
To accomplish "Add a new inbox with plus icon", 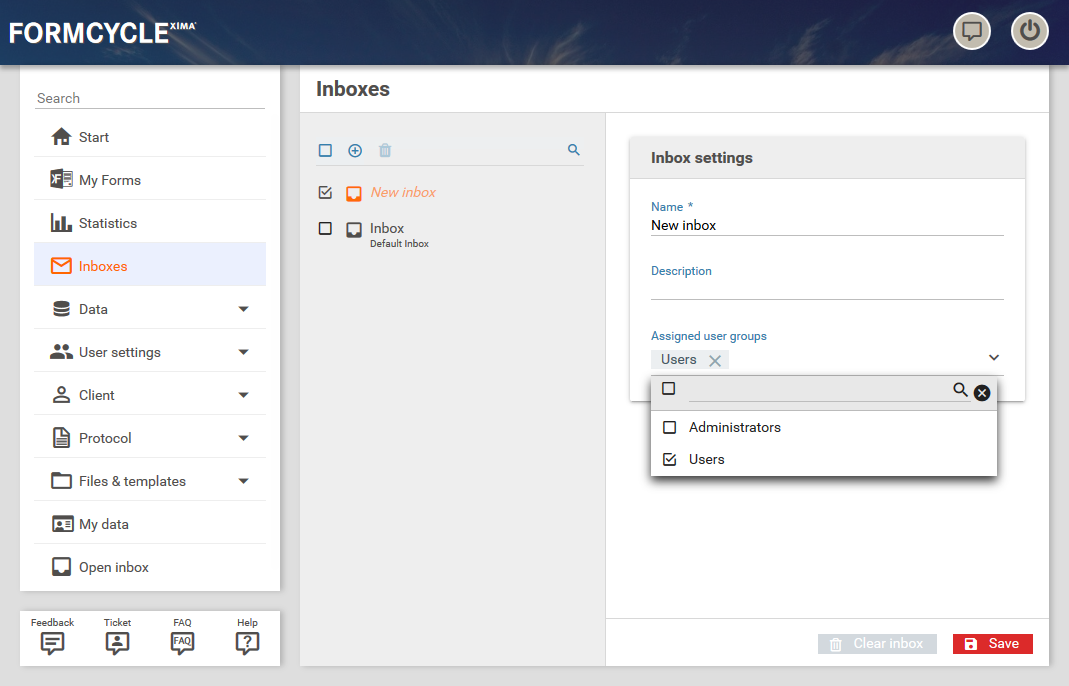I will pyautogui.click(x=355, y=150).
